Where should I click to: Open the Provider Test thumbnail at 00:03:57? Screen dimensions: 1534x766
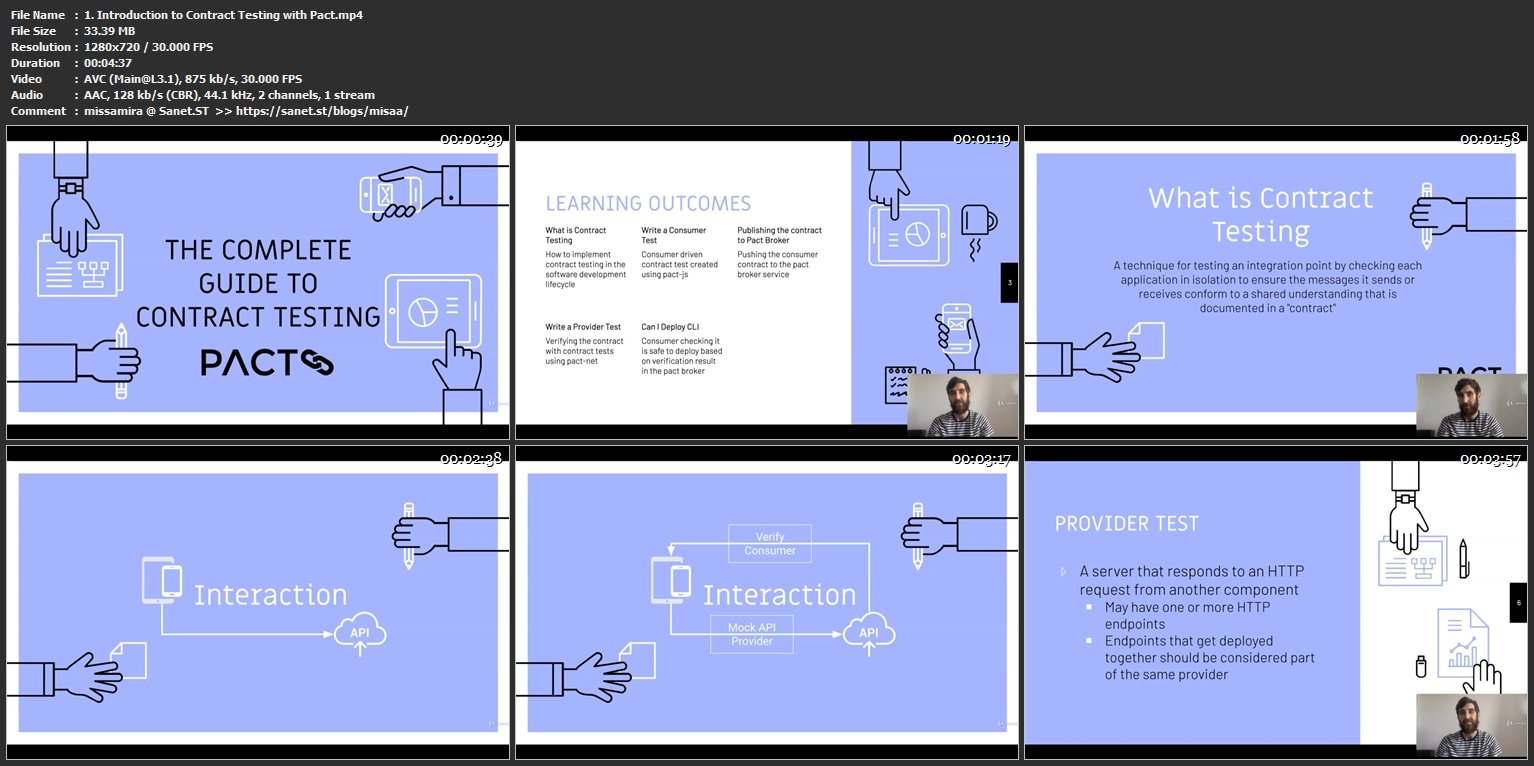tap(1276, 603)
